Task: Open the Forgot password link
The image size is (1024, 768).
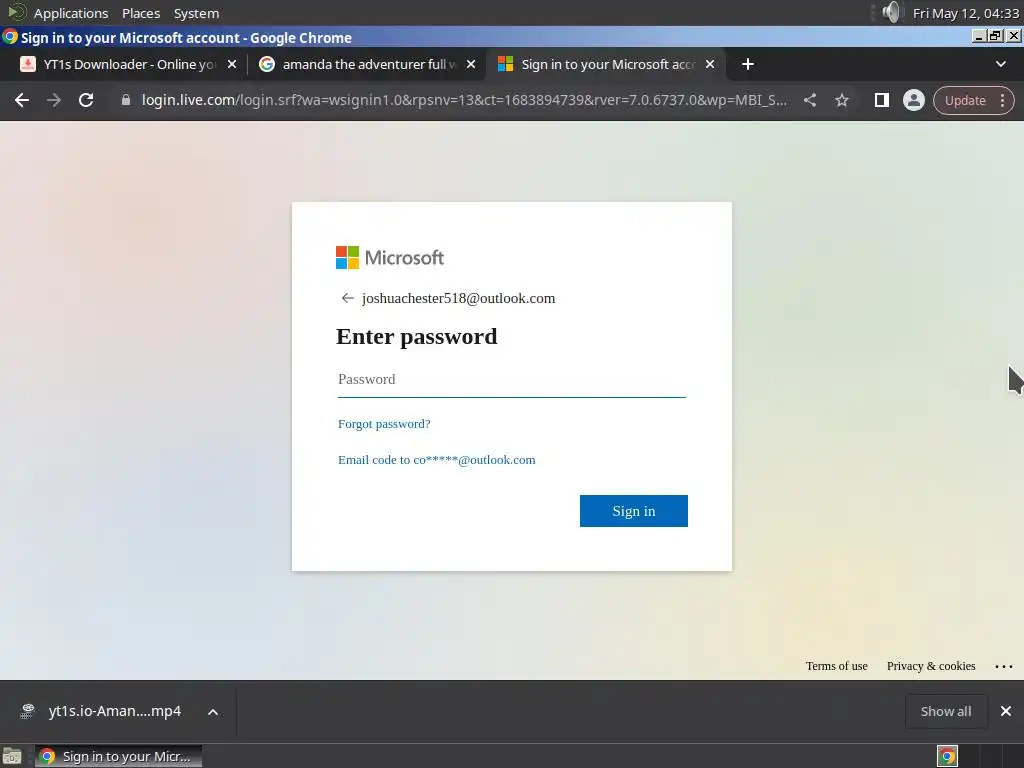Action: pos(384,424)
